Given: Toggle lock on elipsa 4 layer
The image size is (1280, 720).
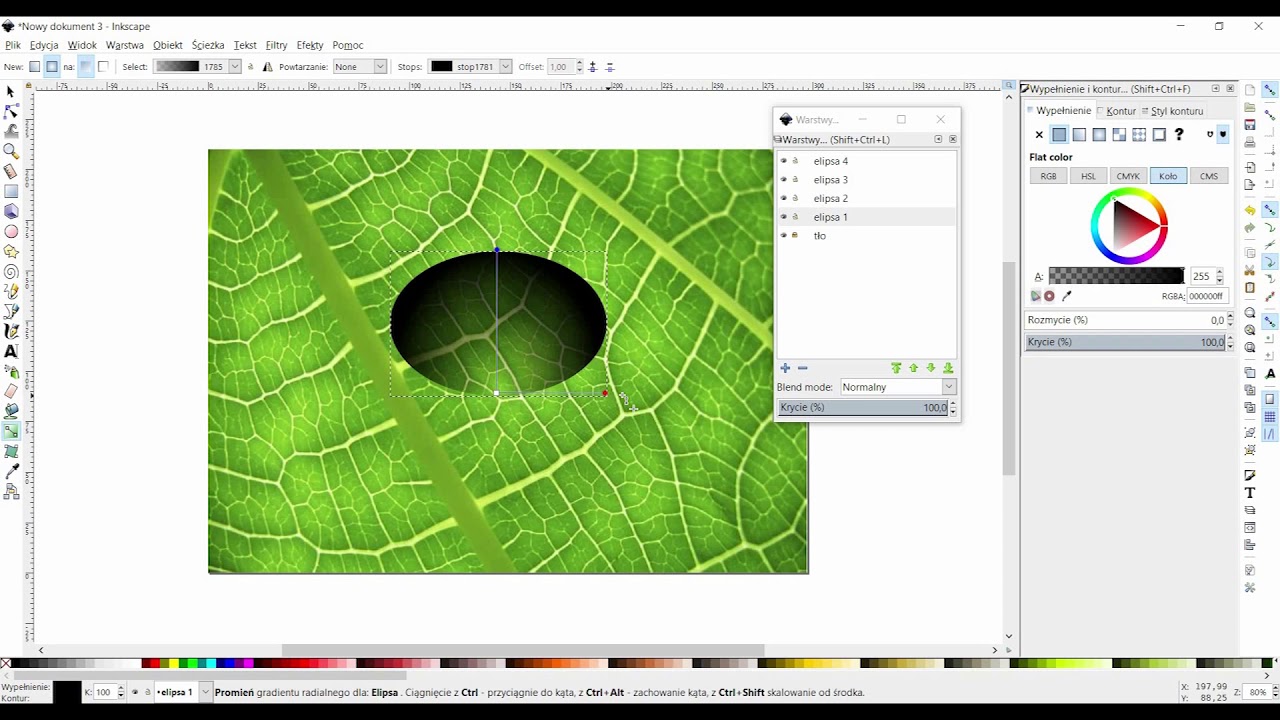Looking at the screenshot, I should [x=796, y=161].
